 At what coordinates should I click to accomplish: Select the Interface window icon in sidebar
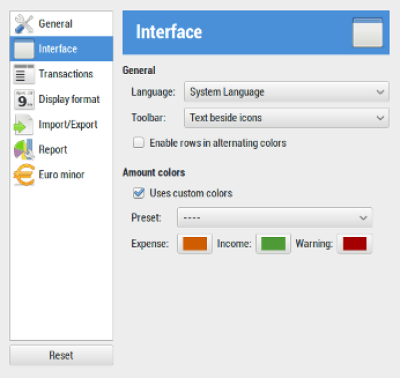(x=24, y=49)
